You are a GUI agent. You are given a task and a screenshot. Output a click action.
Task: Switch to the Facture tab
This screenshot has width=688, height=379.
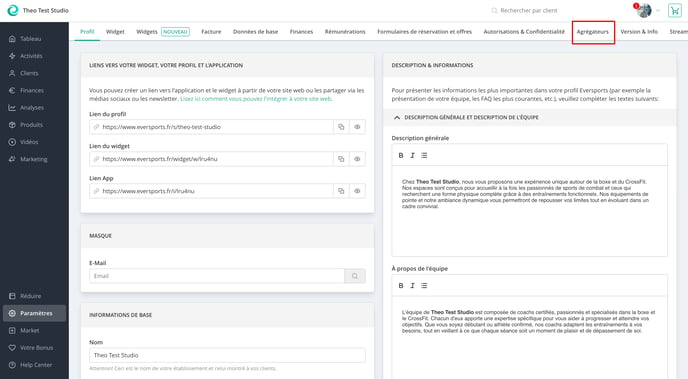click(x=211, y=32)
